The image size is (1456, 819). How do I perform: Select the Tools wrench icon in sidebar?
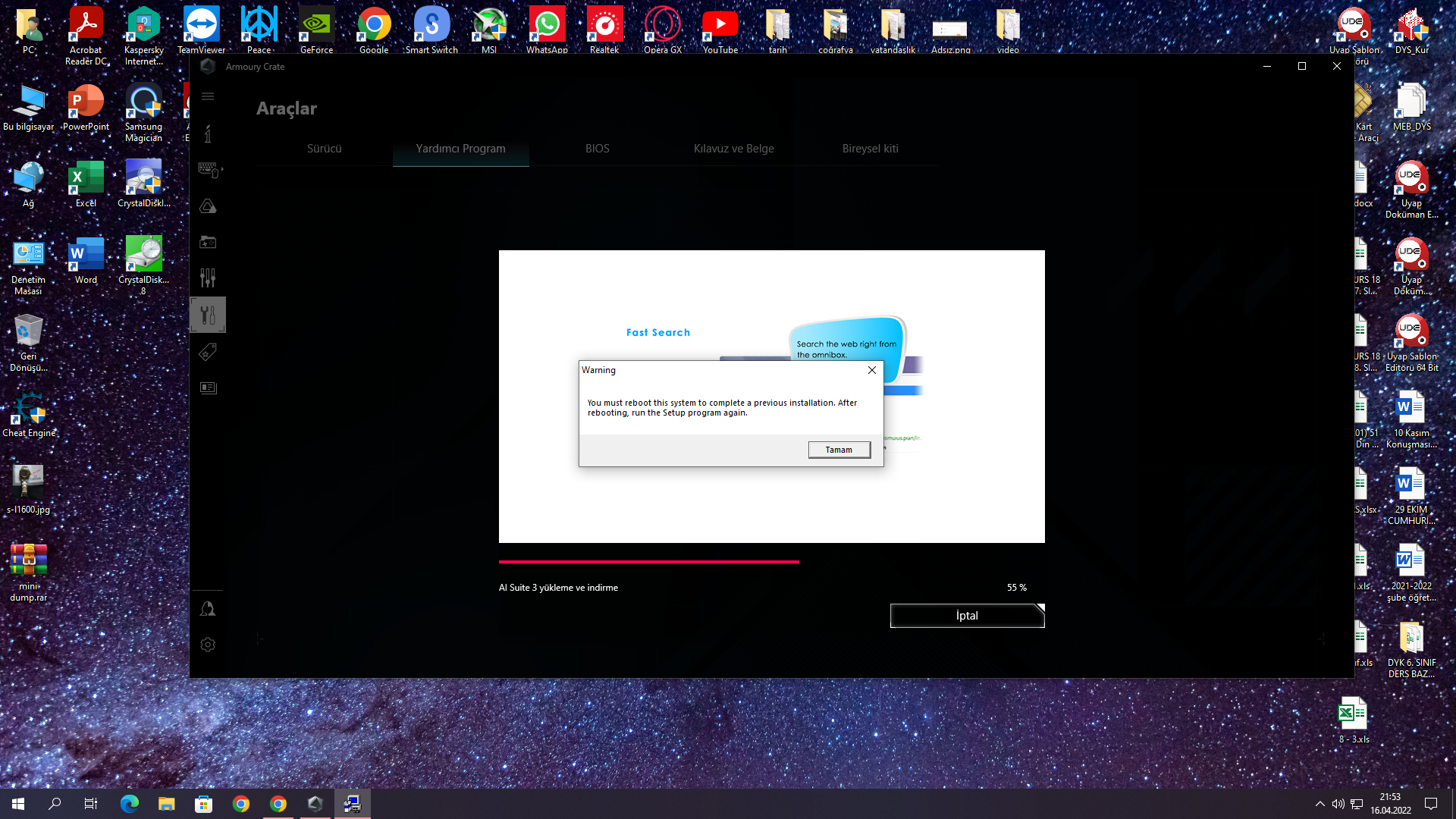pyautogui.click(x=208, y=315)
